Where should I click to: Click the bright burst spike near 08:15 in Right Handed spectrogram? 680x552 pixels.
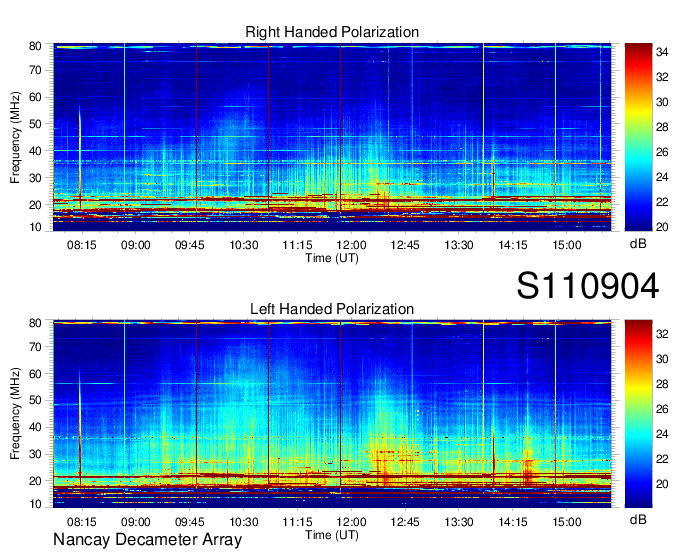pyautogui.click(x=80, y=156)
